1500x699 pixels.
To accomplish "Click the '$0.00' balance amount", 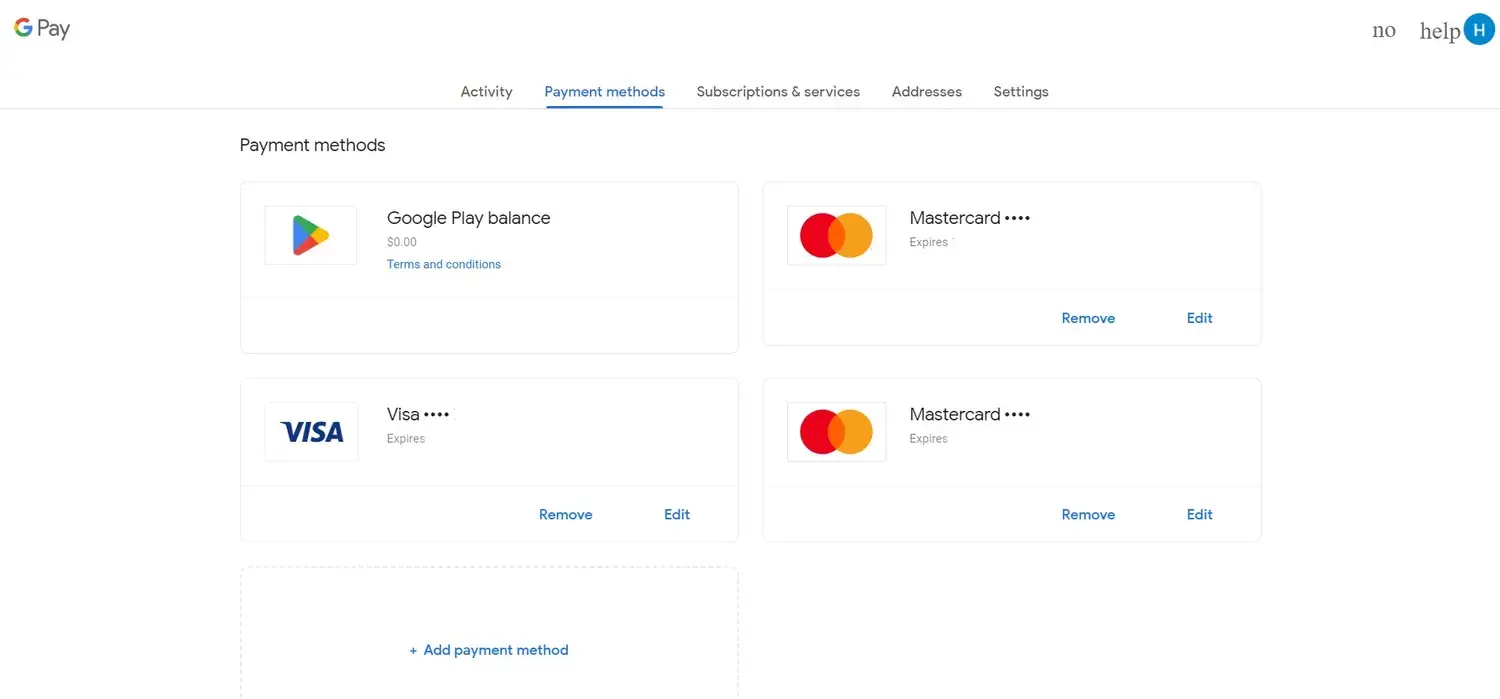I will [402, 242].
